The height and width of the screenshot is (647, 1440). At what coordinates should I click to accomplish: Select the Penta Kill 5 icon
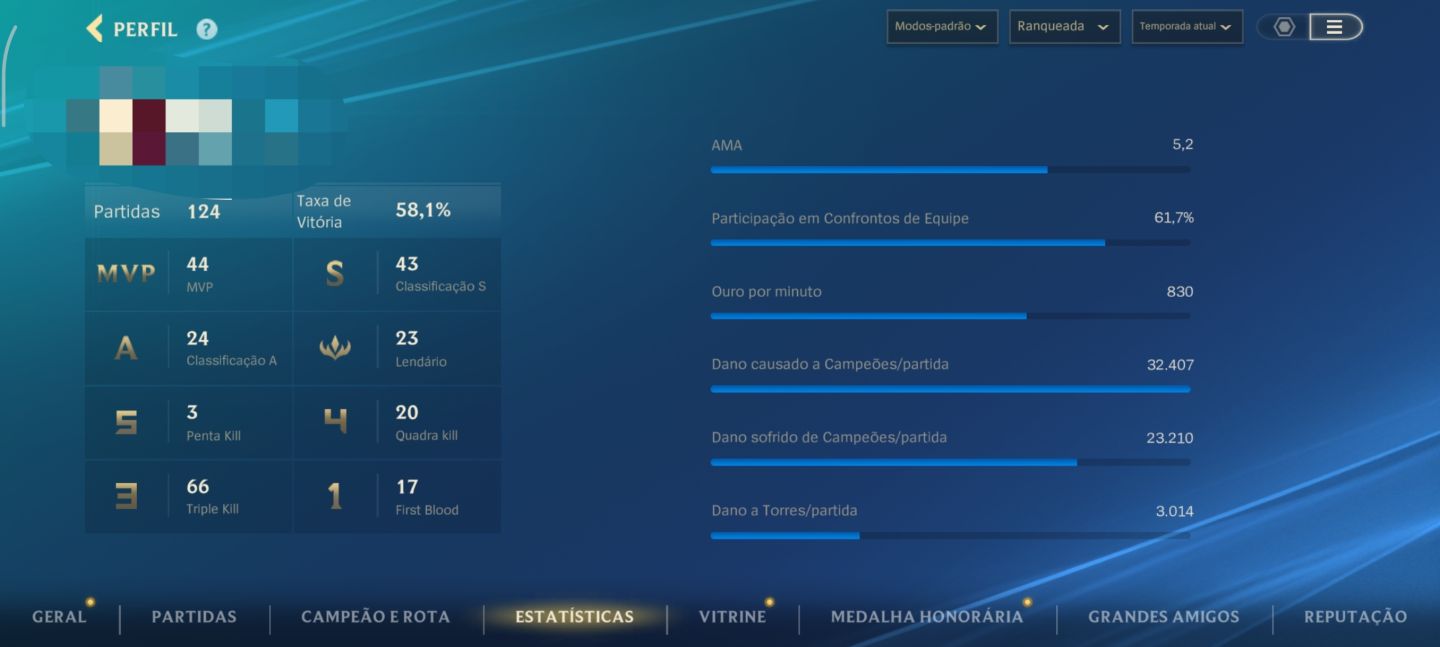tap(126, 422)
